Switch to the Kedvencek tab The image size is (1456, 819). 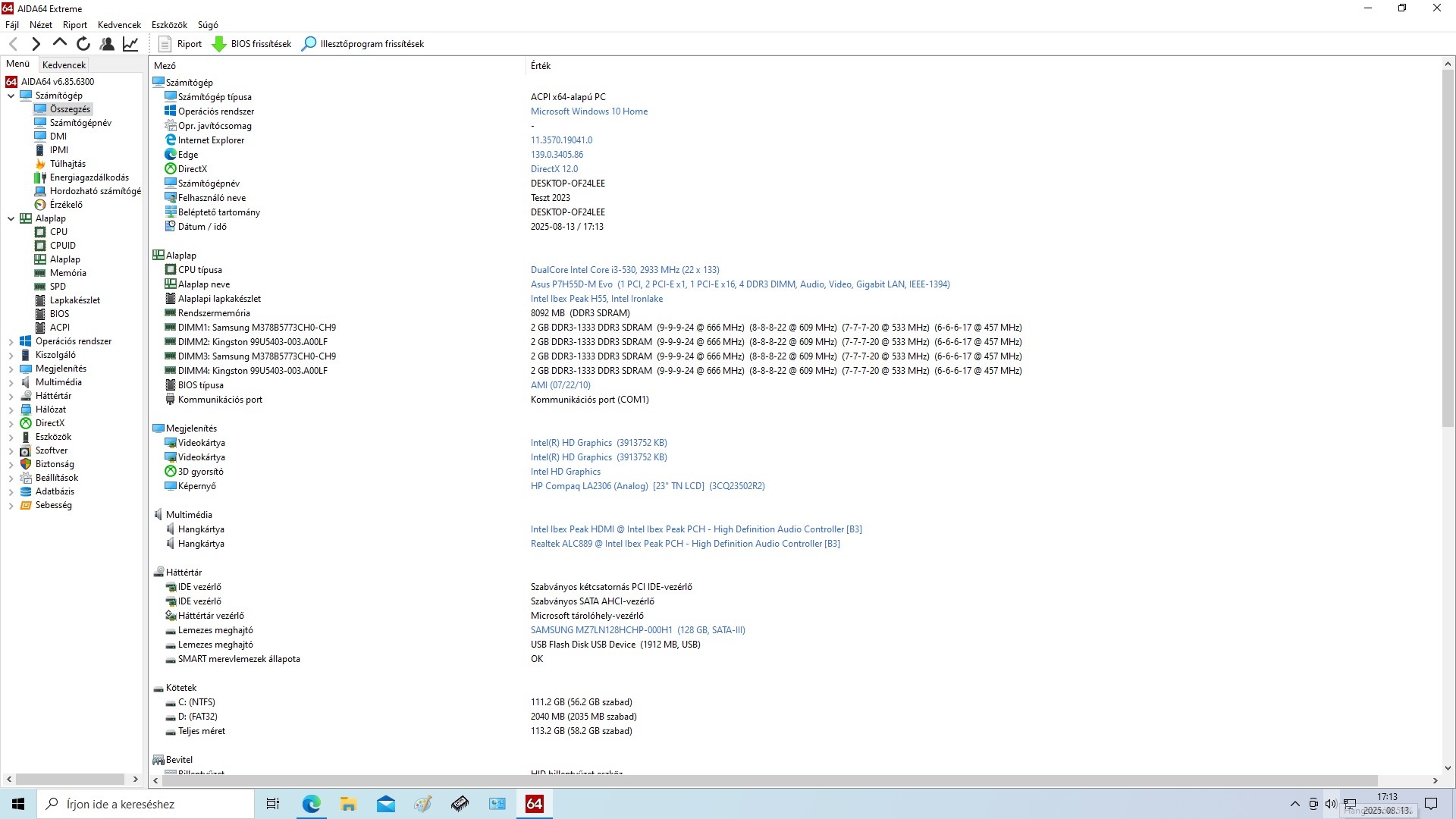tap(64, 65)
